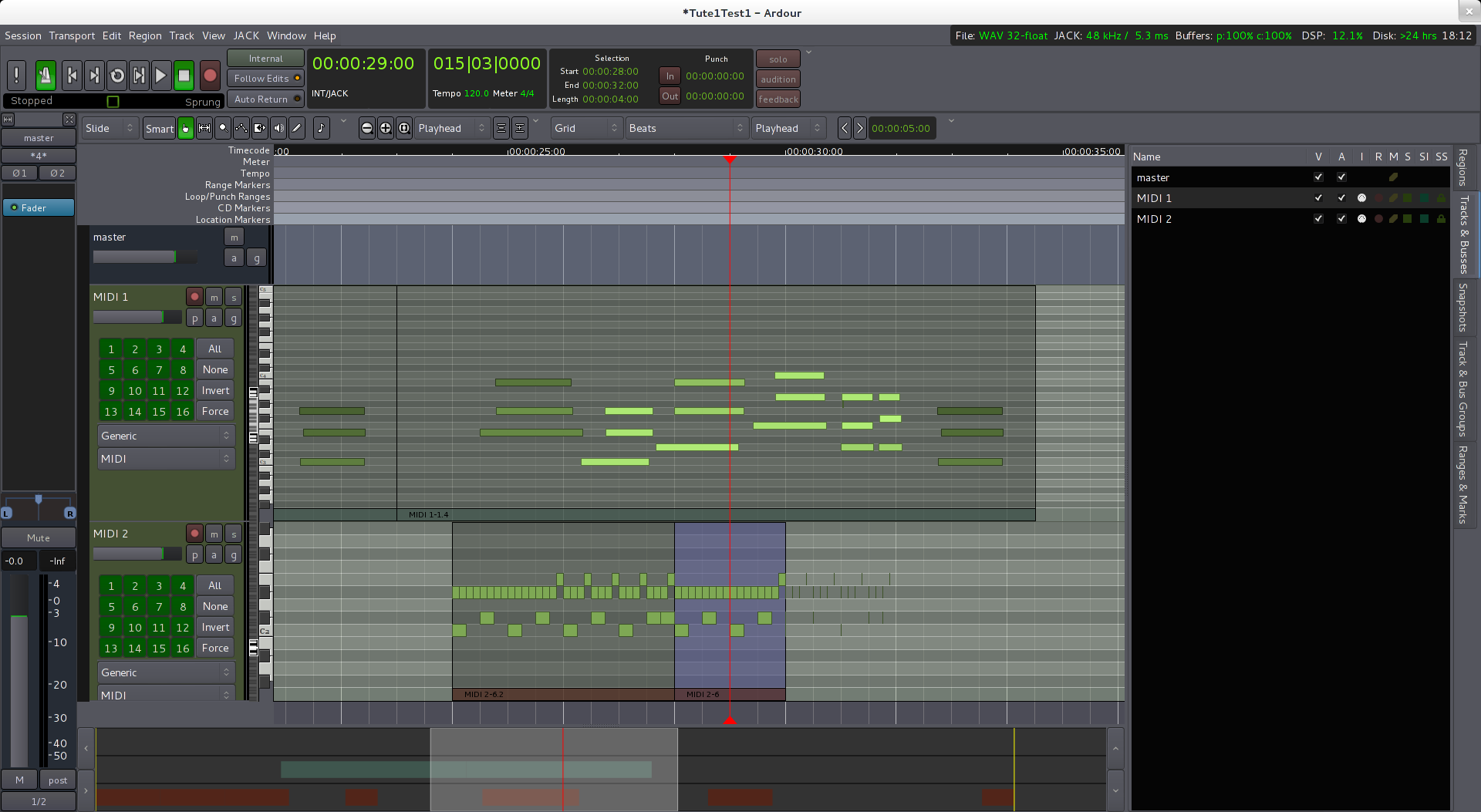Screen dimensions: 1481x812
Task: Uncheck MIDI 1 visibility checkbox
Action: [x=1318, y=198]
